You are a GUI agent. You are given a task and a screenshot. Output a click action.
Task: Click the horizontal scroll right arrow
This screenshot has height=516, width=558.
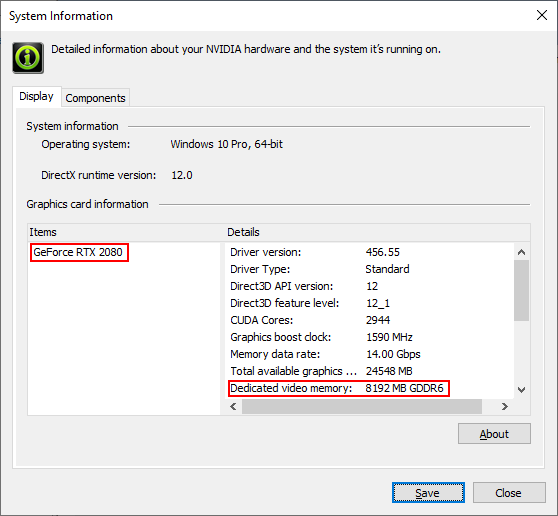click(x=504, y=406)
